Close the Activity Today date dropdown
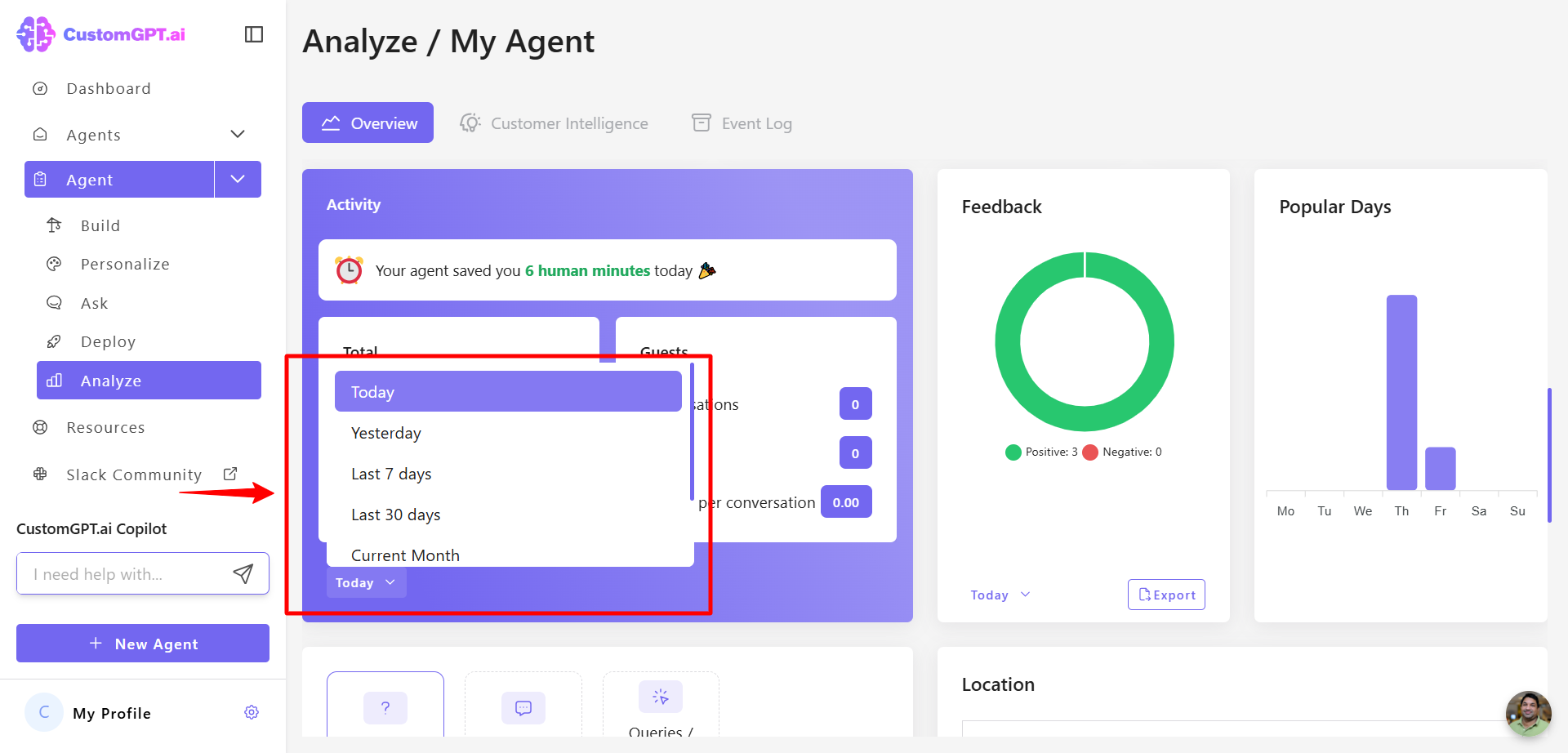1568x753 pixels. coord(366,582)
